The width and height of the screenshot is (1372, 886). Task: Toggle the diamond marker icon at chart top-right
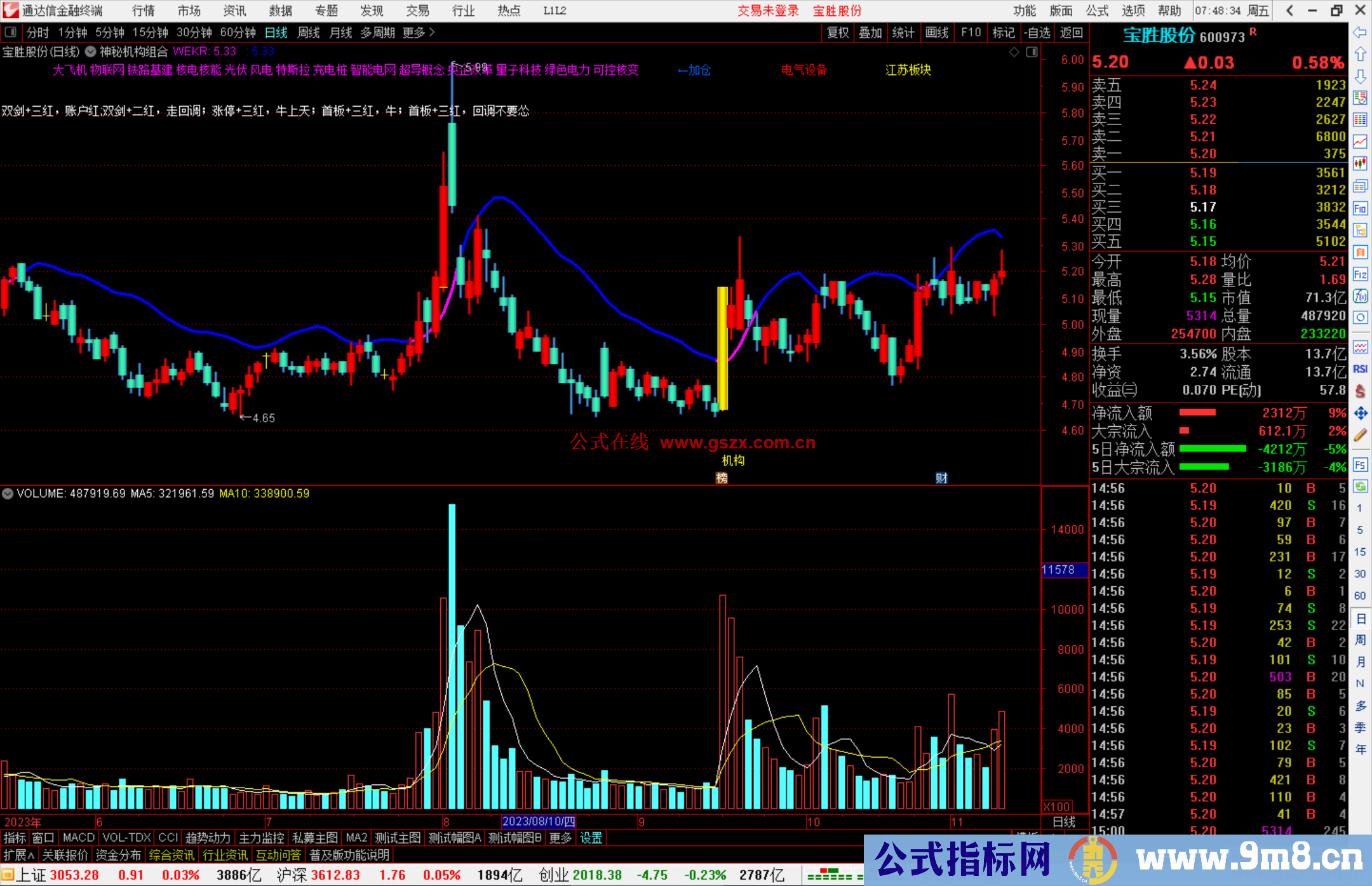pyautogui.click(x=1014, y=52)
